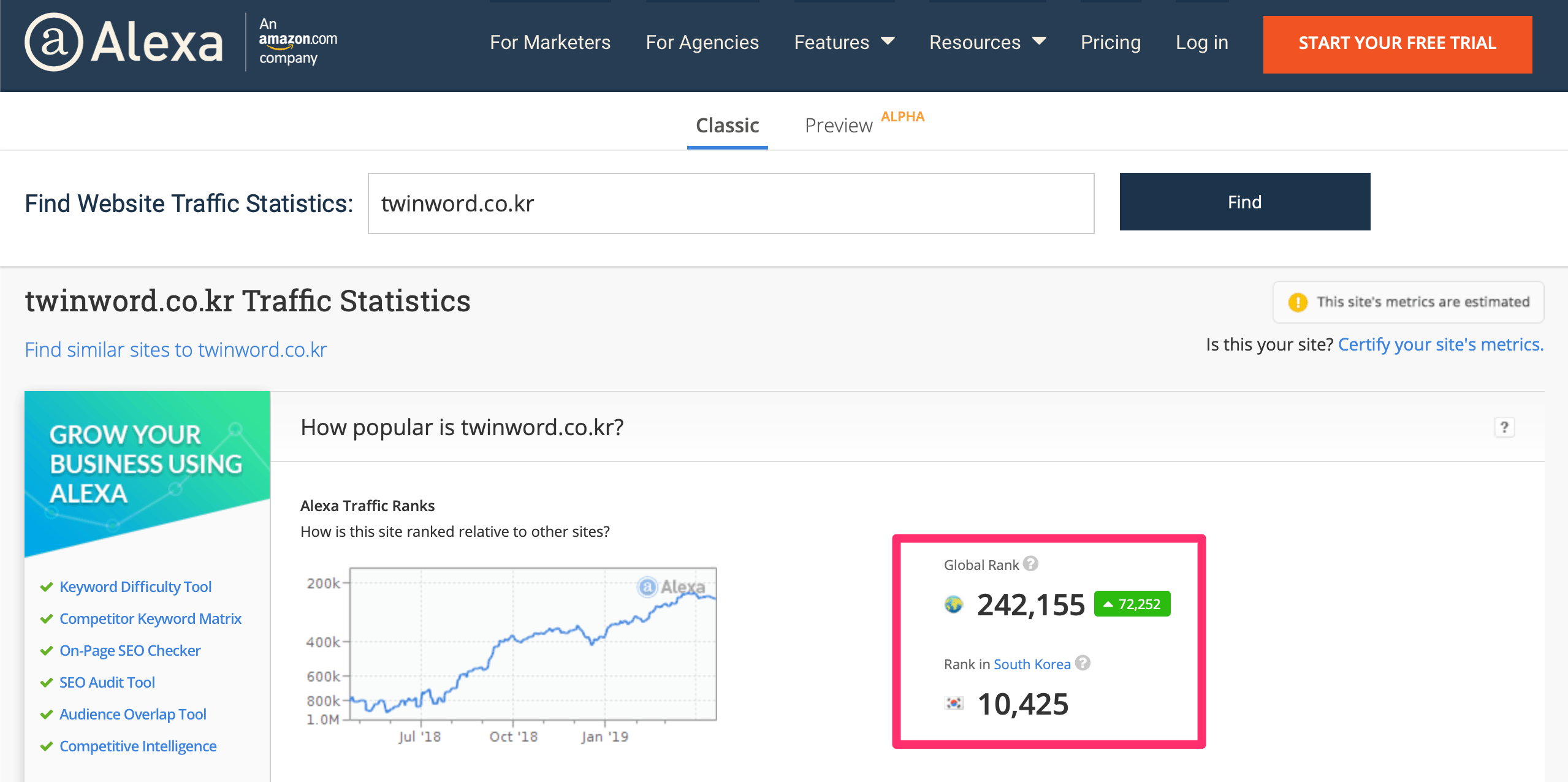Screen dimensions: 1568x782
Task: Click the 'This site's metrics are estimated' notice
Action: (1408, 302)
